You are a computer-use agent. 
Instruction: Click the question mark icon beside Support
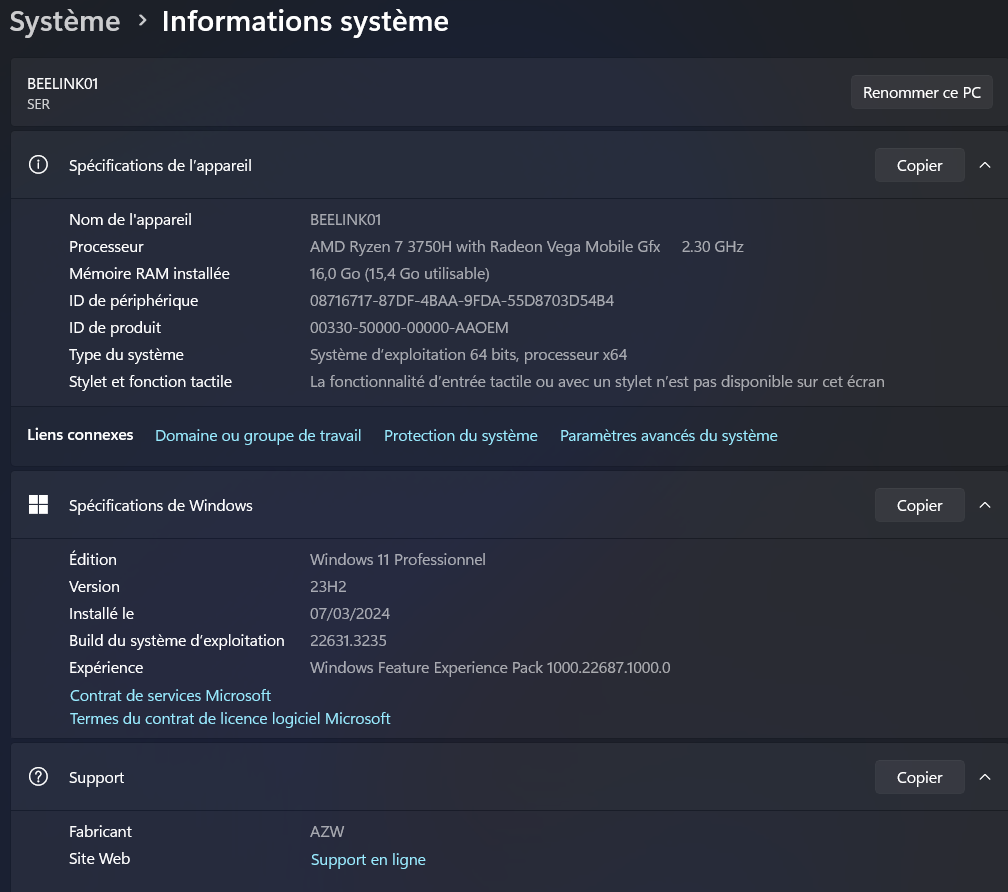pyautogui.click(x=38, y=776)
